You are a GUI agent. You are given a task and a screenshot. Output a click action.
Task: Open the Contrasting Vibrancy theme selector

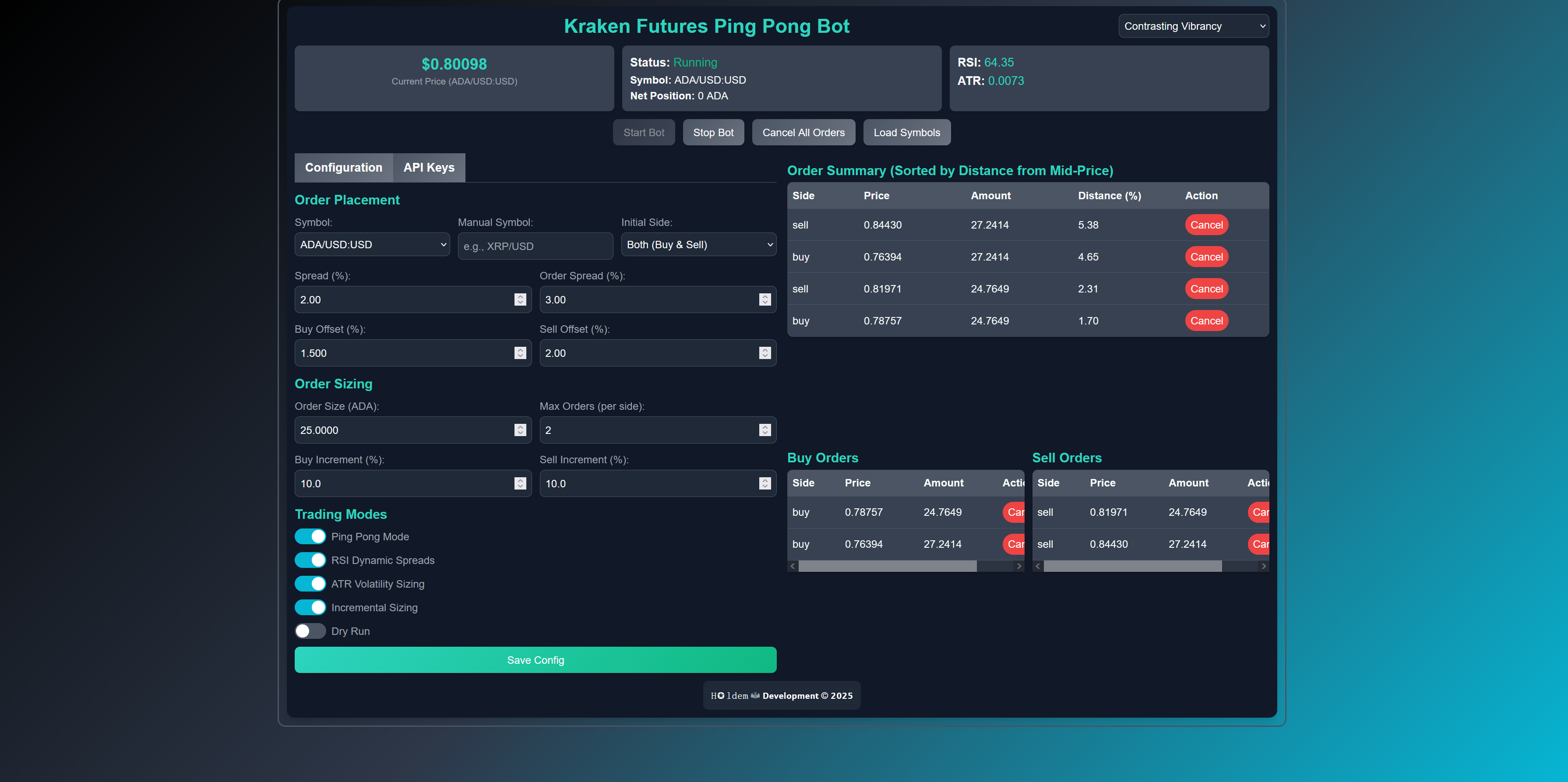[1193, 26]
